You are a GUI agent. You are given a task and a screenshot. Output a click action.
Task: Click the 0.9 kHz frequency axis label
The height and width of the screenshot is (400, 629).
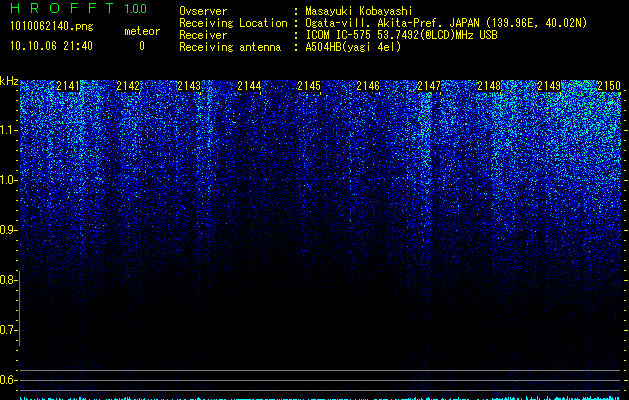pyautogui.click(x=8, y=230)
